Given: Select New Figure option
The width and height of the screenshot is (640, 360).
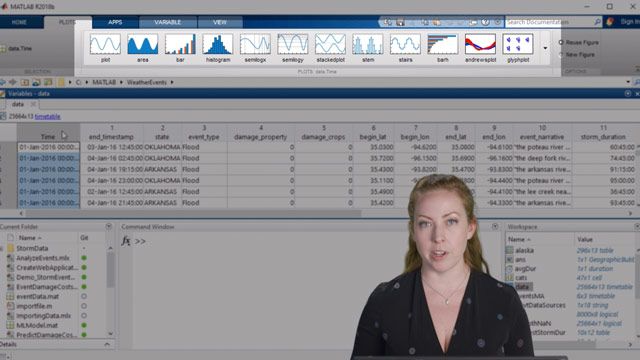Looking at the screenshot, I should (576, 54).
